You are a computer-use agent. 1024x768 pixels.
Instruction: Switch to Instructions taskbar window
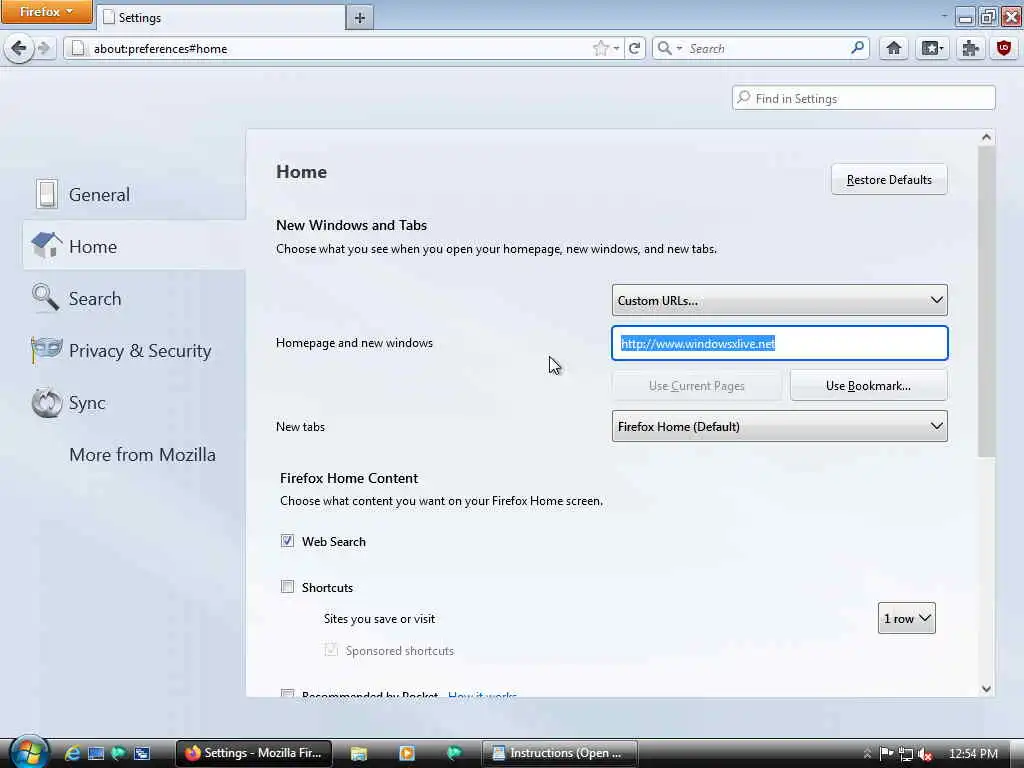[560, 753]
